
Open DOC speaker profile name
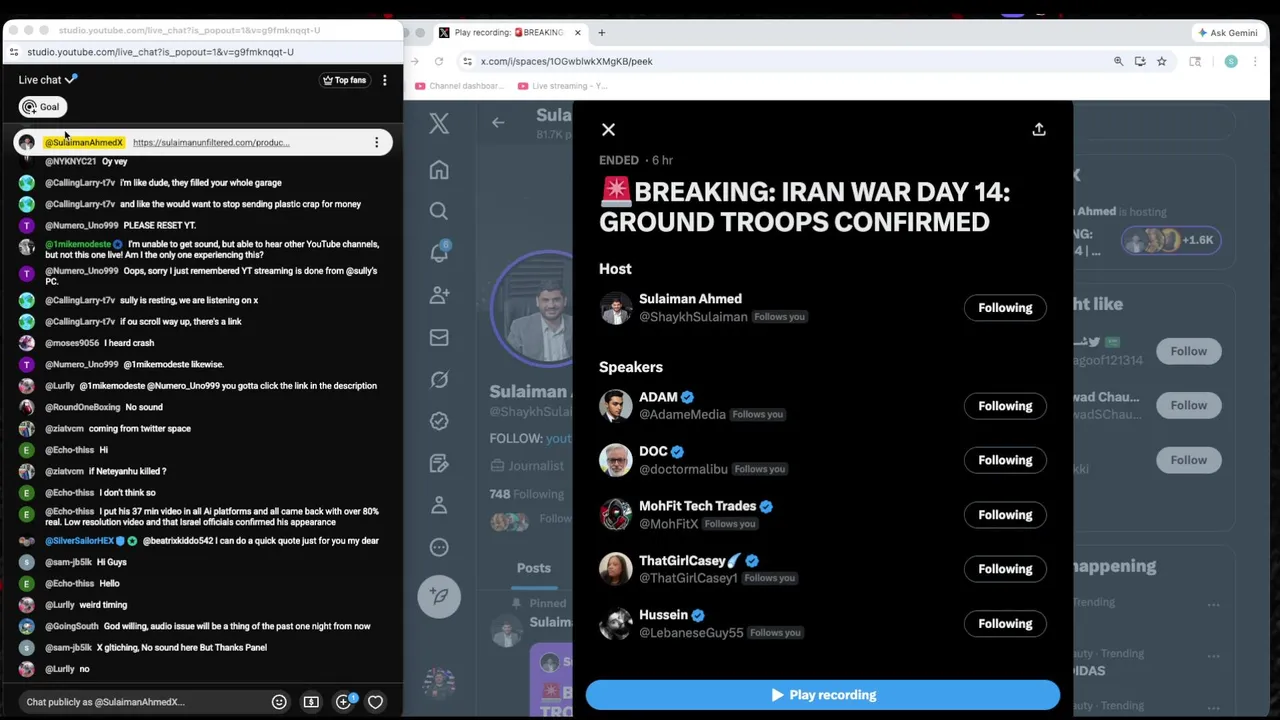653,452
